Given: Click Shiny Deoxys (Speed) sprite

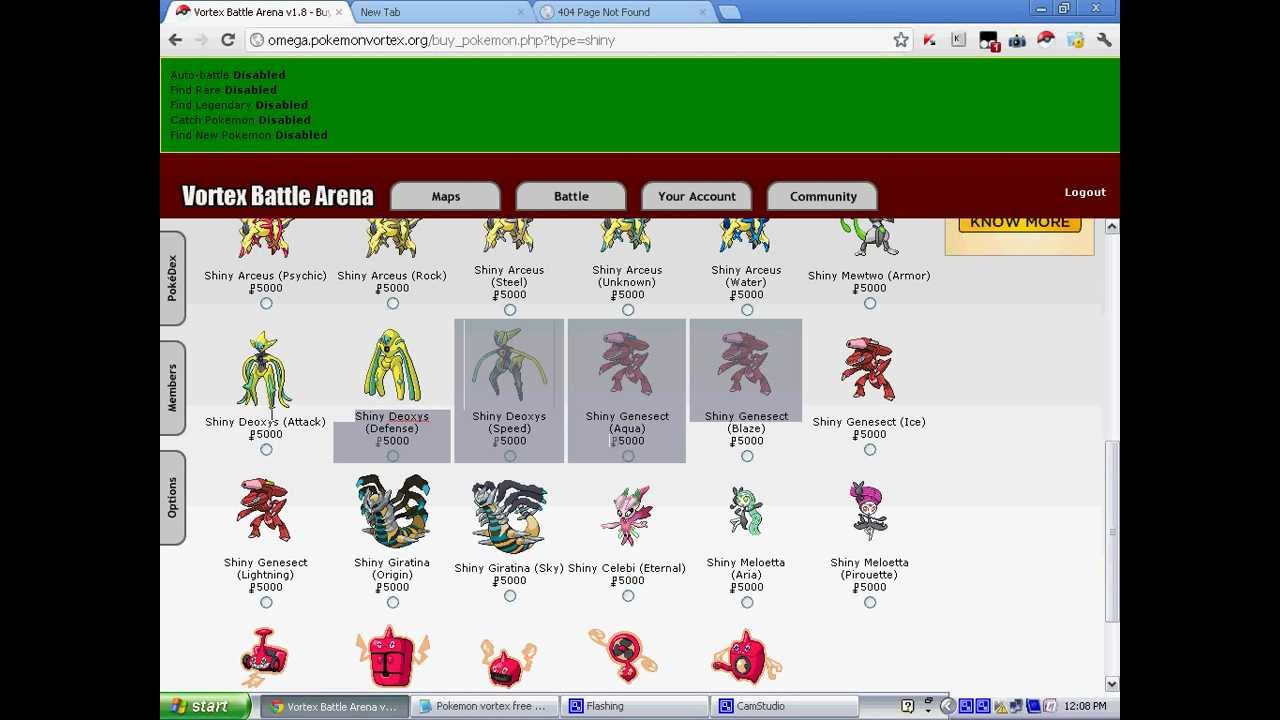Looking at the screenshot, I should (509, 366).
